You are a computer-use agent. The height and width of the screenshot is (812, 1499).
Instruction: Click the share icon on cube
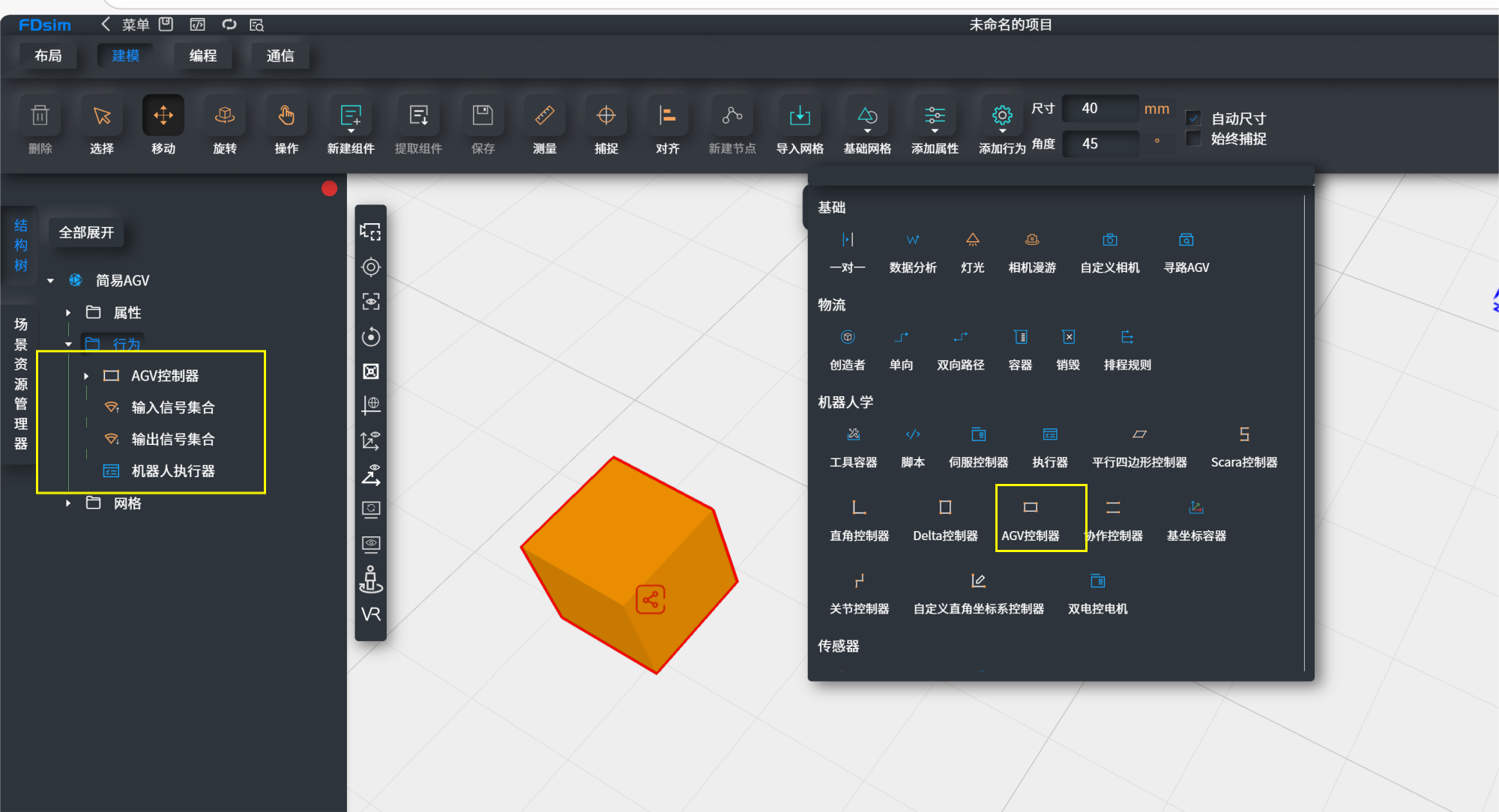[650, 599]
